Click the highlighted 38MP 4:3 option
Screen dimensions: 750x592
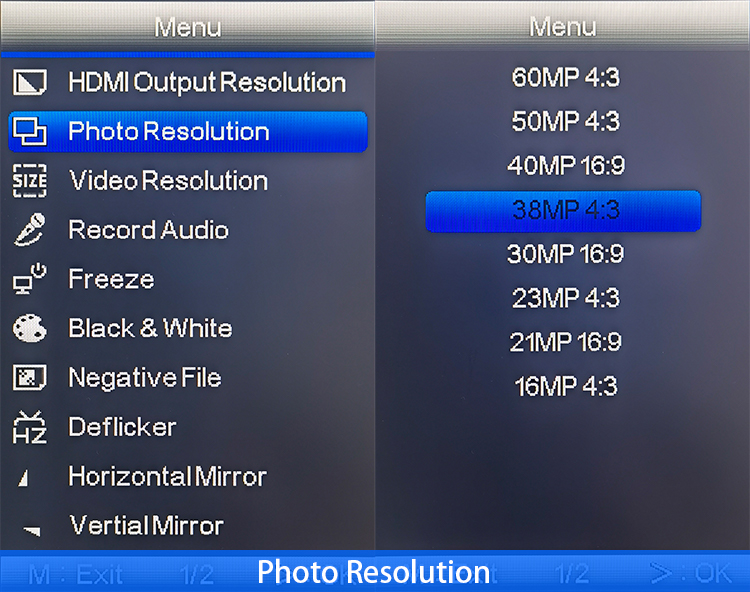pyautogui.click(x=564, y=210)
